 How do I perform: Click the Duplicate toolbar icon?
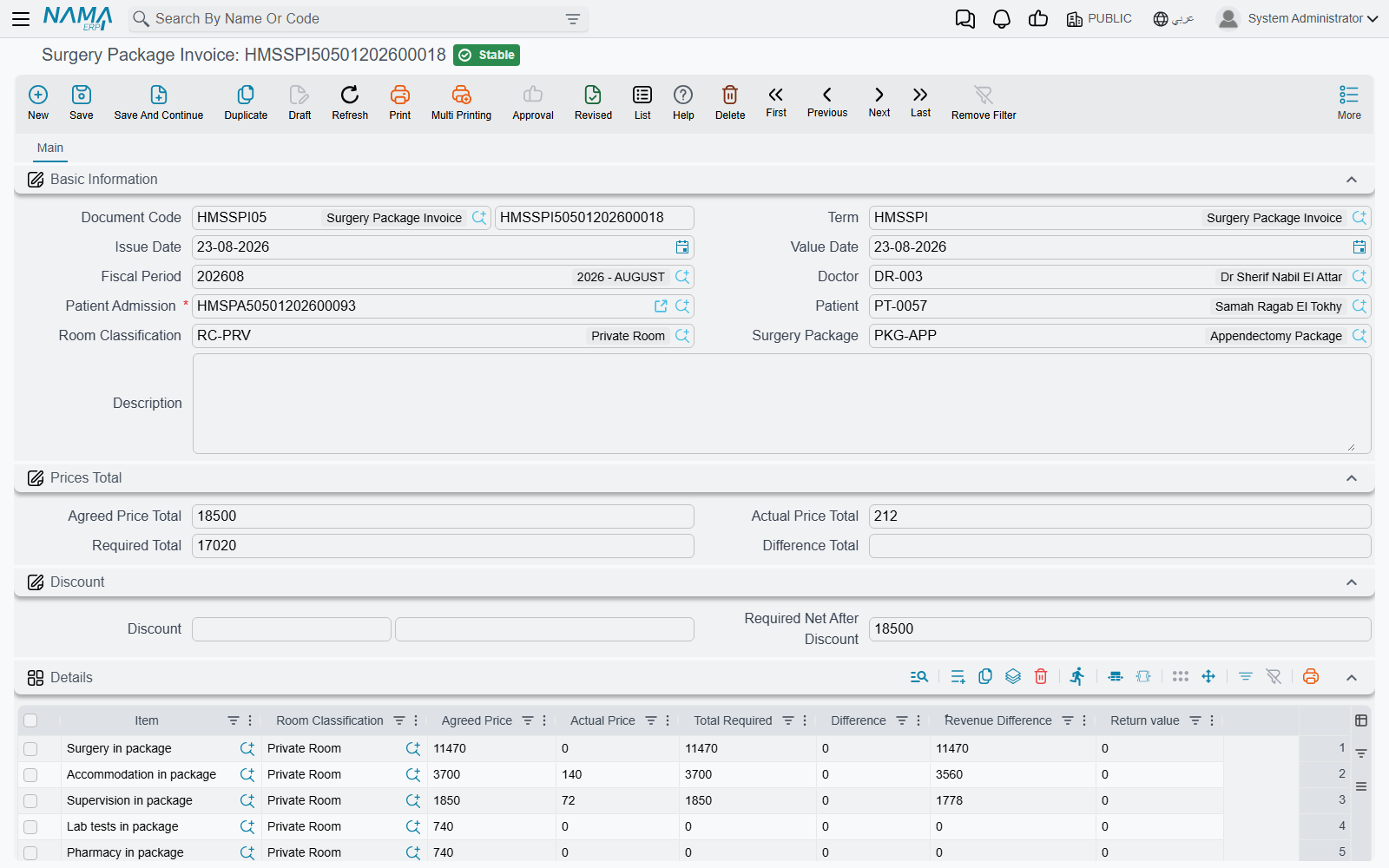click(246, 95)
